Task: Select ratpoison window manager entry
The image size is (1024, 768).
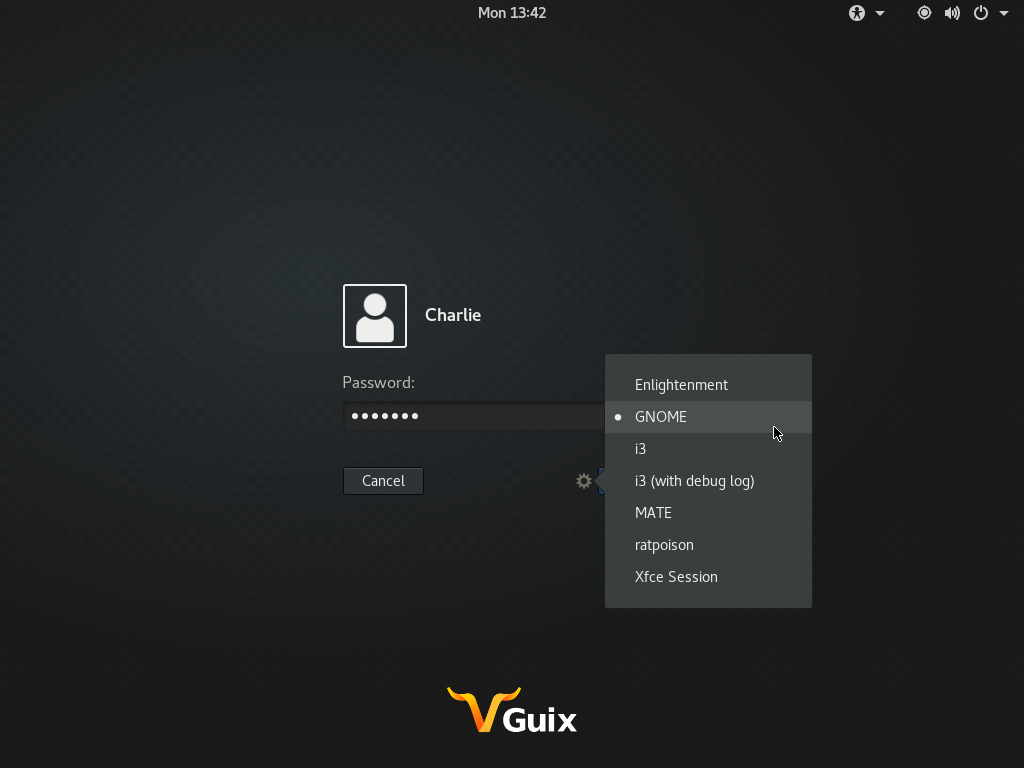Action: [x=664, y=545]
